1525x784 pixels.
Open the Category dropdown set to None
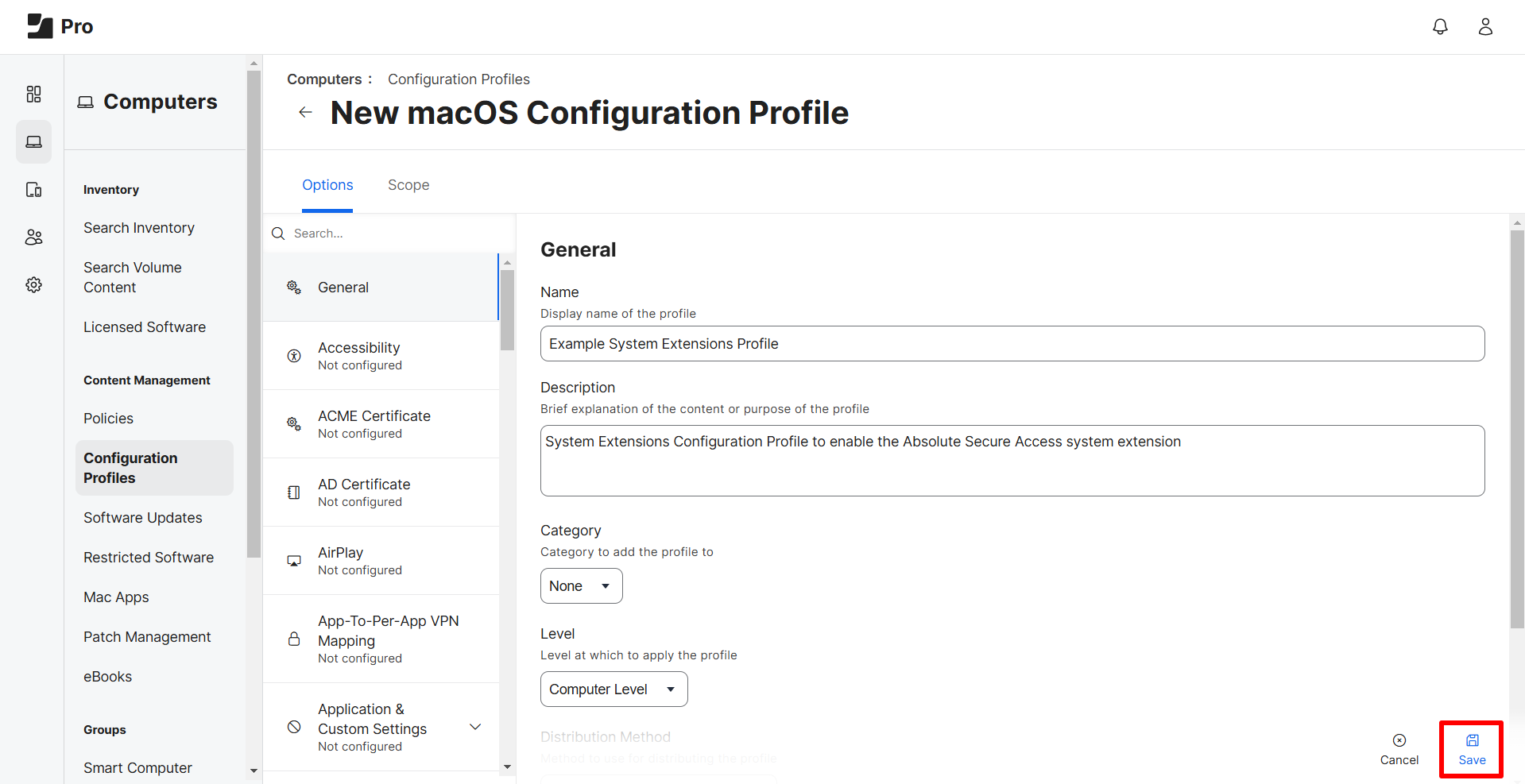coord(581,585)
